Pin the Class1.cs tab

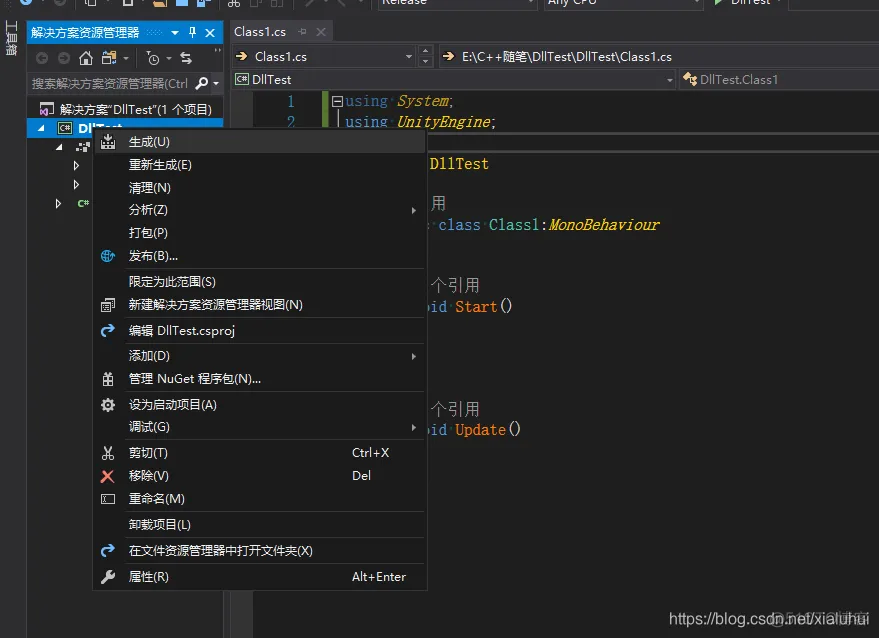pyautogui.click(x=303, y=32)
